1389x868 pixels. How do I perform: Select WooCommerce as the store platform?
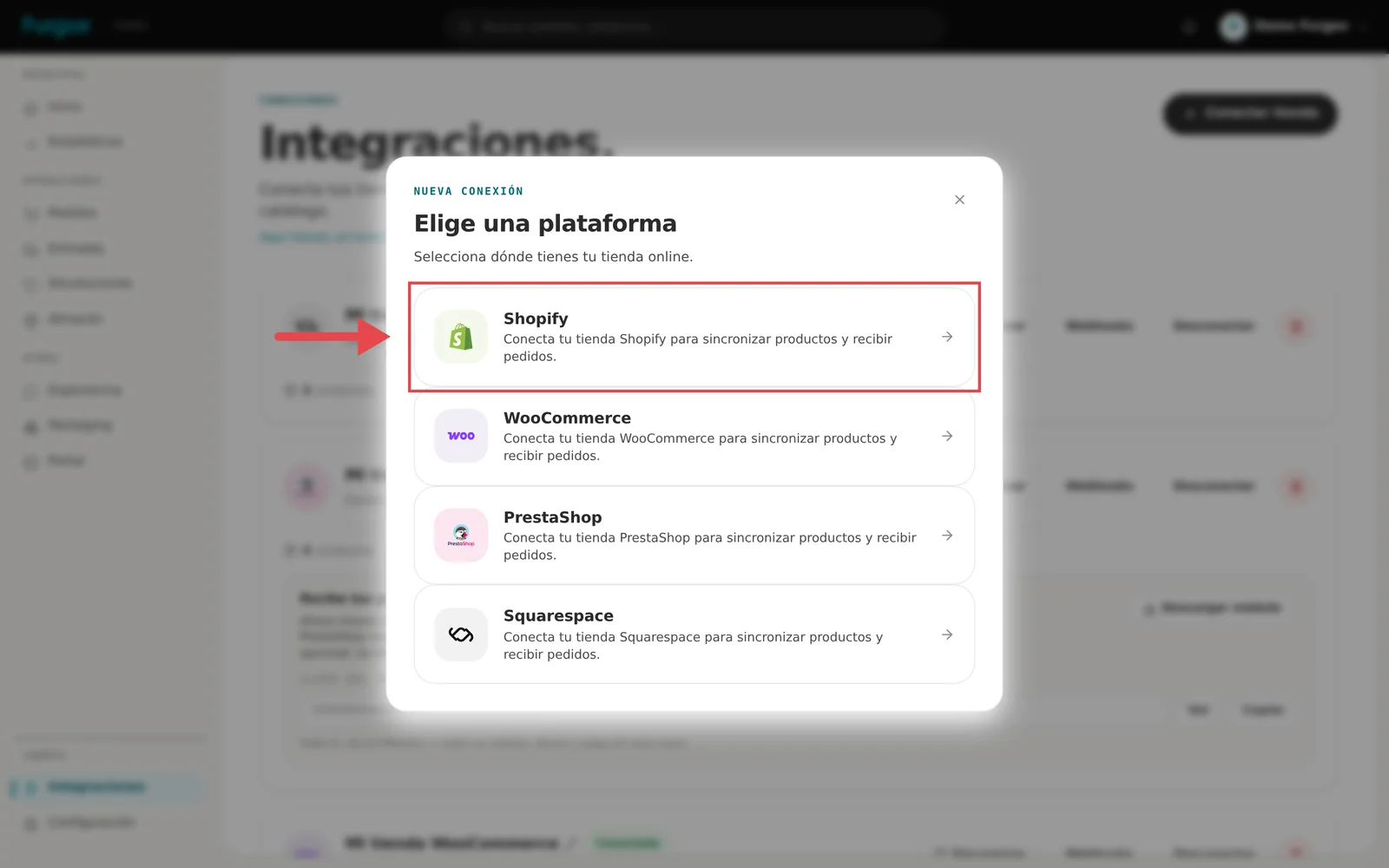pos(694,437)
